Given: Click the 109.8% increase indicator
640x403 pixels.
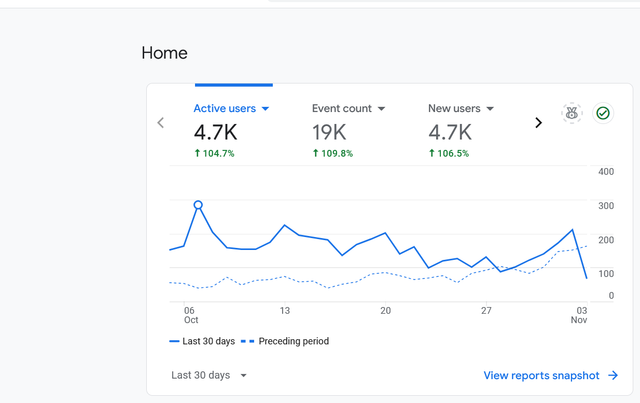Looking at the screenshot, I should coord(333,154).
